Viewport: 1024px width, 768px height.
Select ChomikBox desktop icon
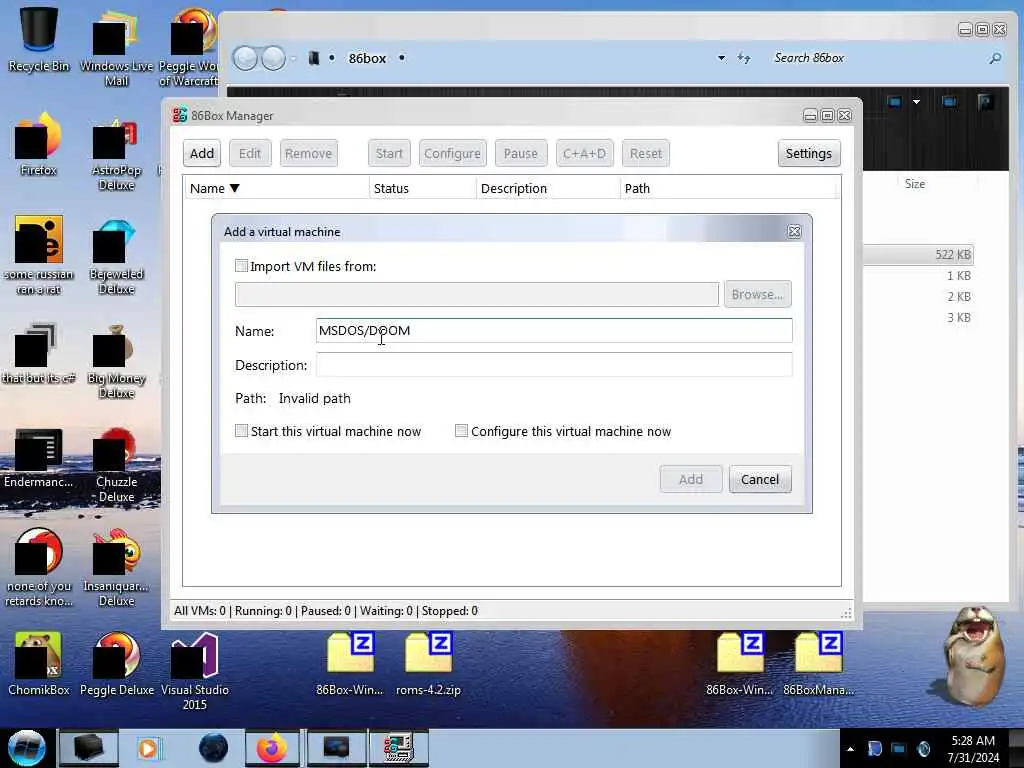[x=39, y=664]
